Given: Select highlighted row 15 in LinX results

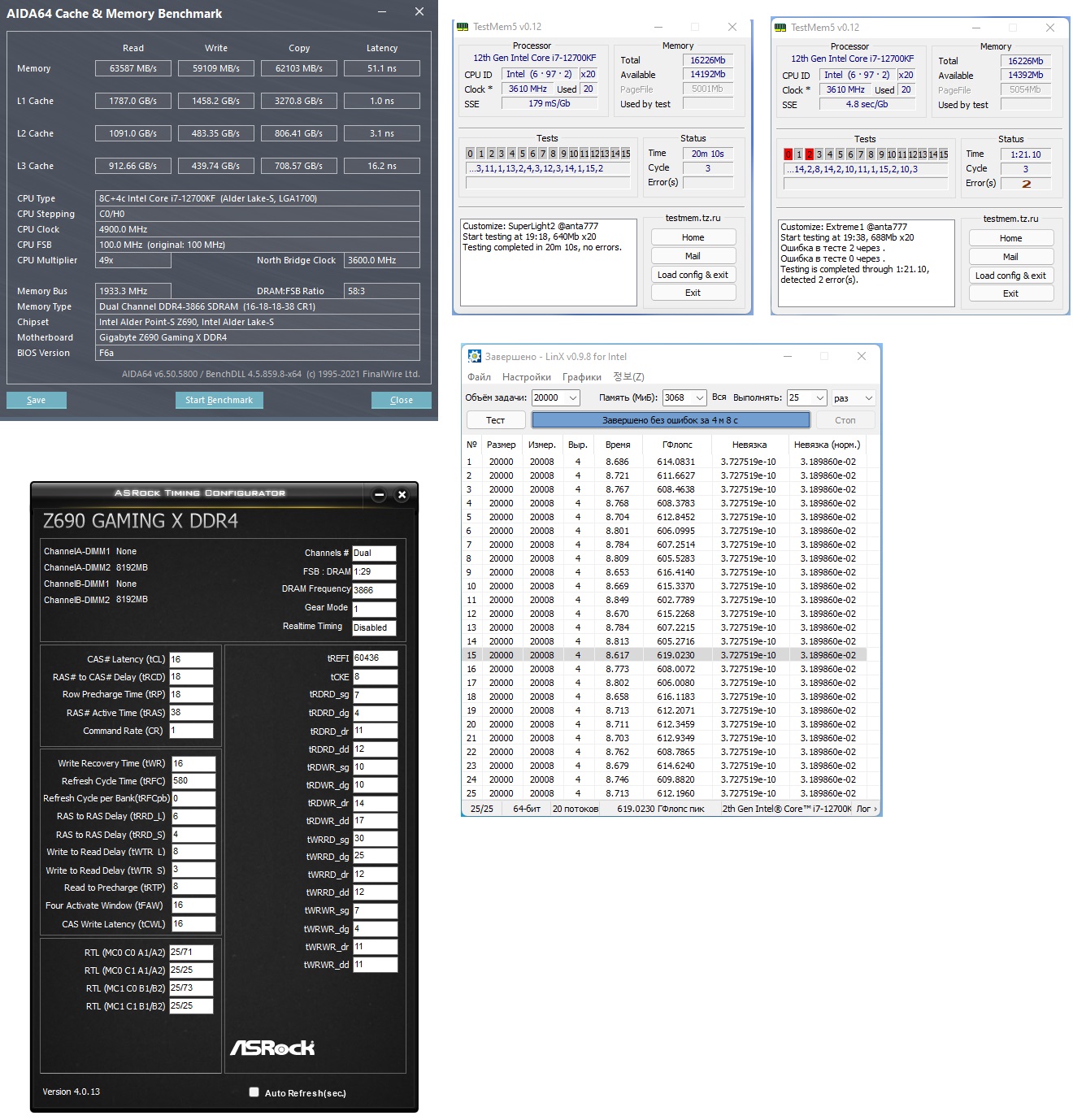Looking at the screenshot, I should click(x=665, y=655).
